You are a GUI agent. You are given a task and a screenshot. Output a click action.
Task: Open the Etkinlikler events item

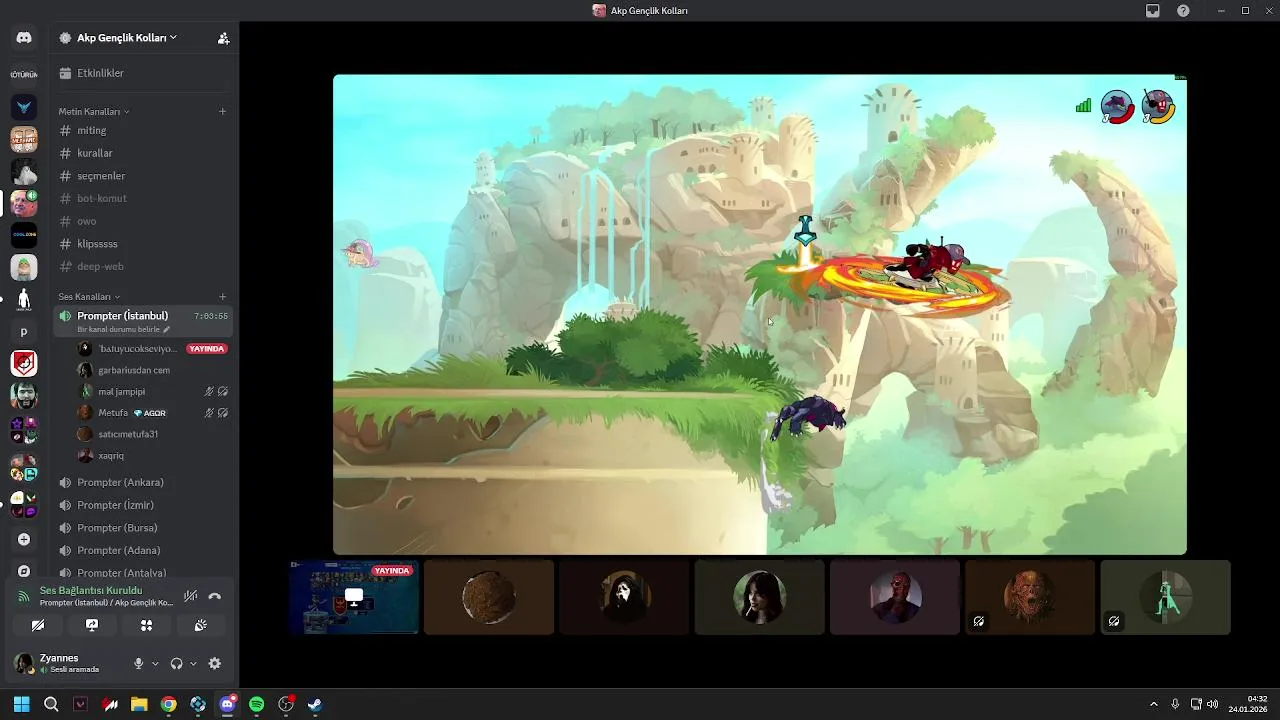point(143,73)
